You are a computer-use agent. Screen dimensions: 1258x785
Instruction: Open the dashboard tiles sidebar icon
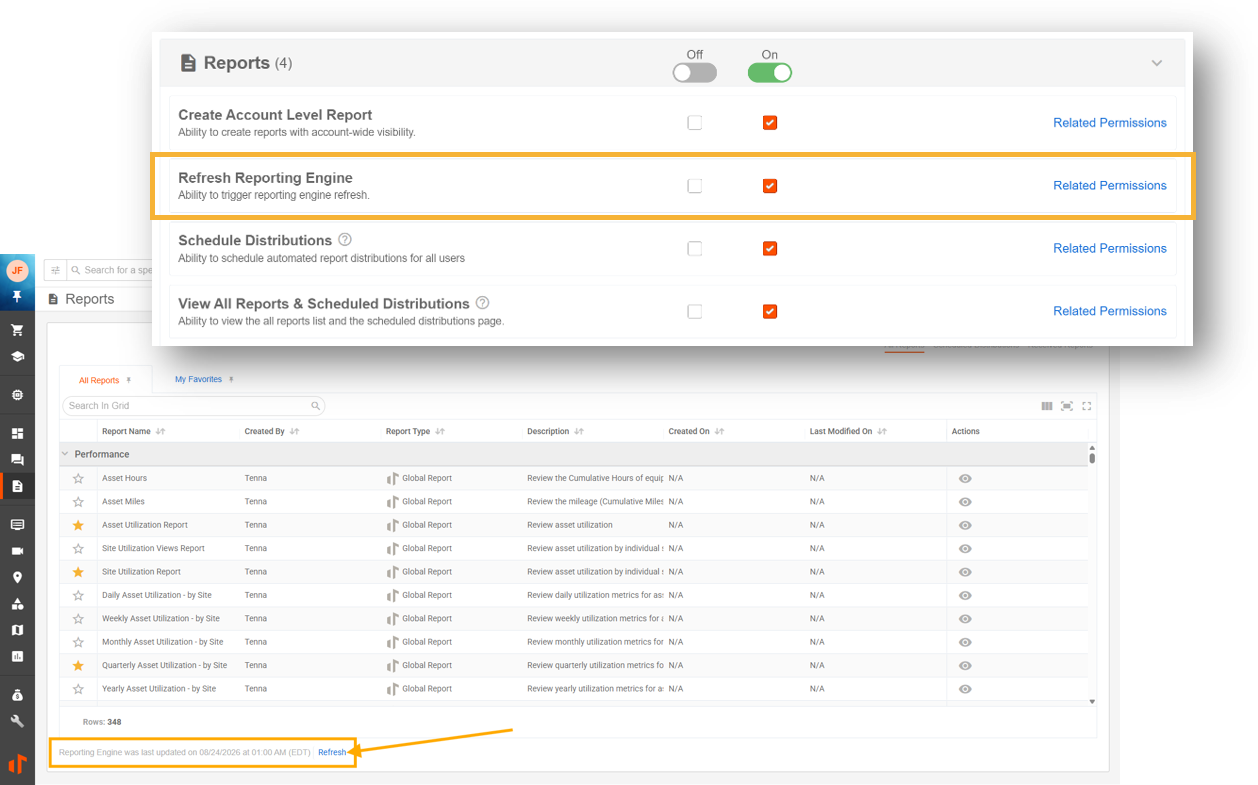[17, 434]
